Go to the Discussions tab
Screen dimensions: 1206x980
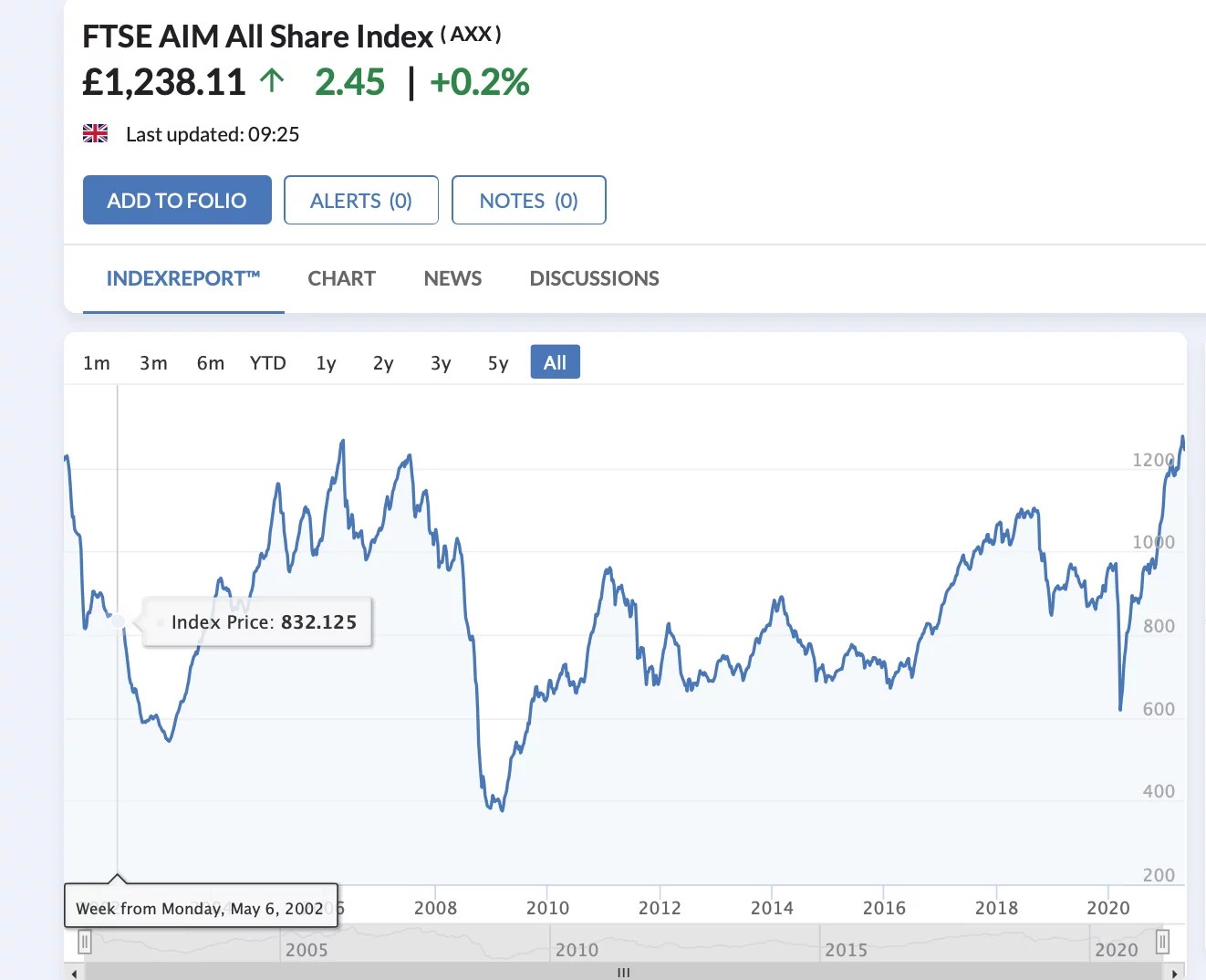tap(594, 278)
